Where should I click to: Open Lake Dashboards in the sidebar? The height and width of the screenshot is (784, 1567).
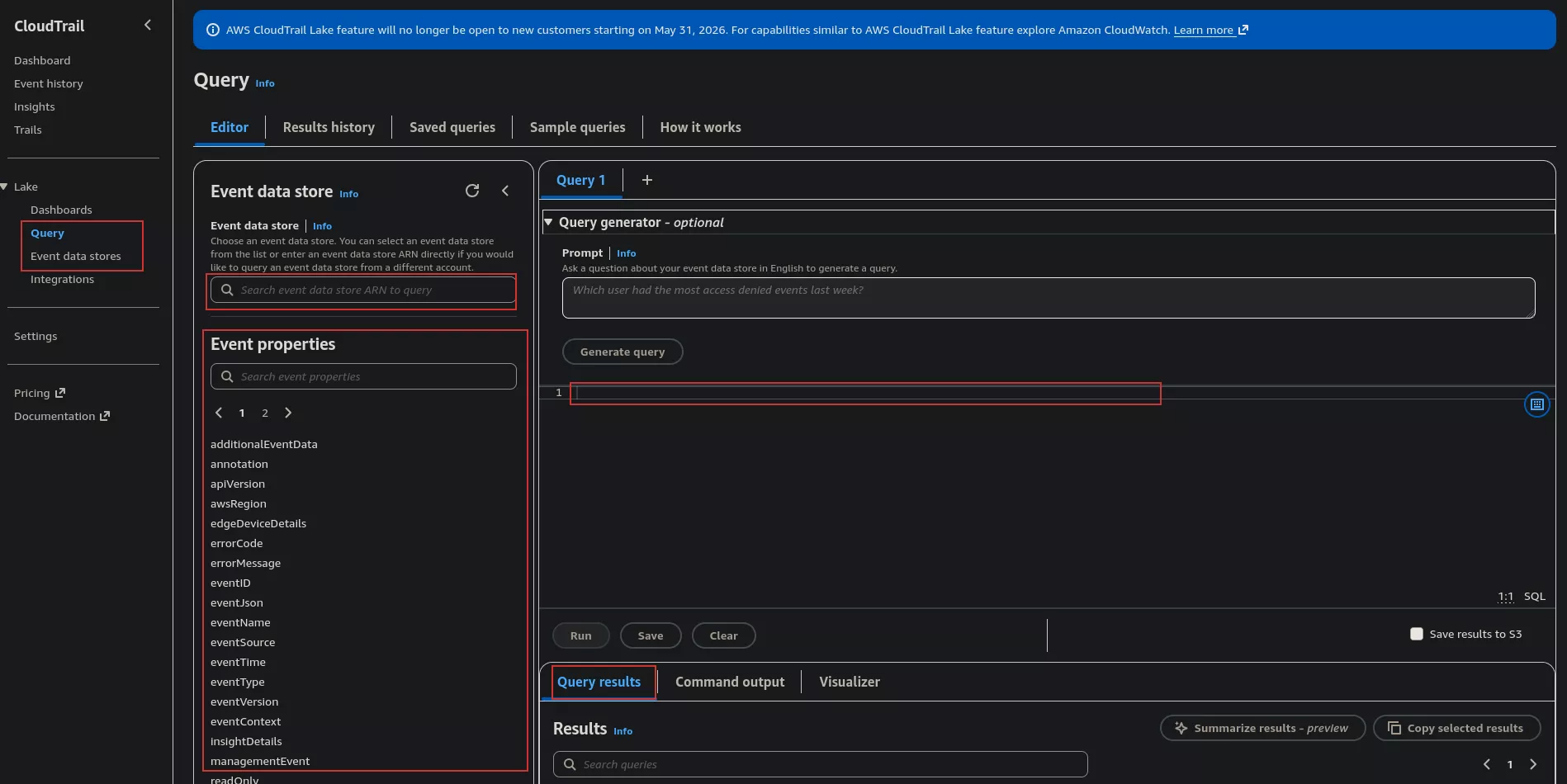(61, 210)
